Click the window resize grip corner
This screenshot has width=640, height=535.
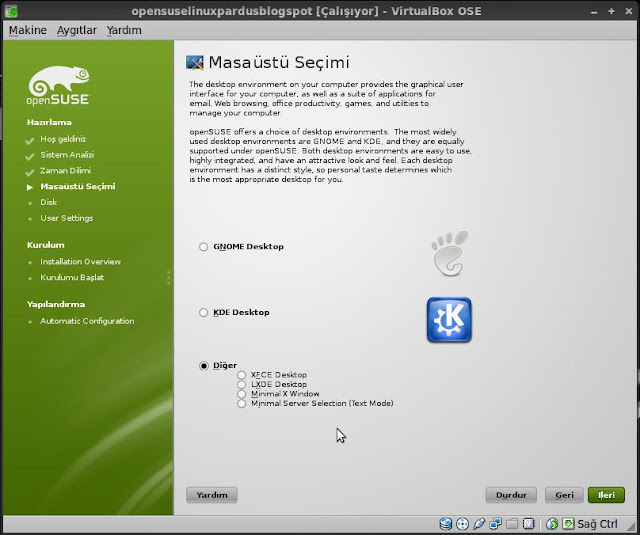pos(630,525)
